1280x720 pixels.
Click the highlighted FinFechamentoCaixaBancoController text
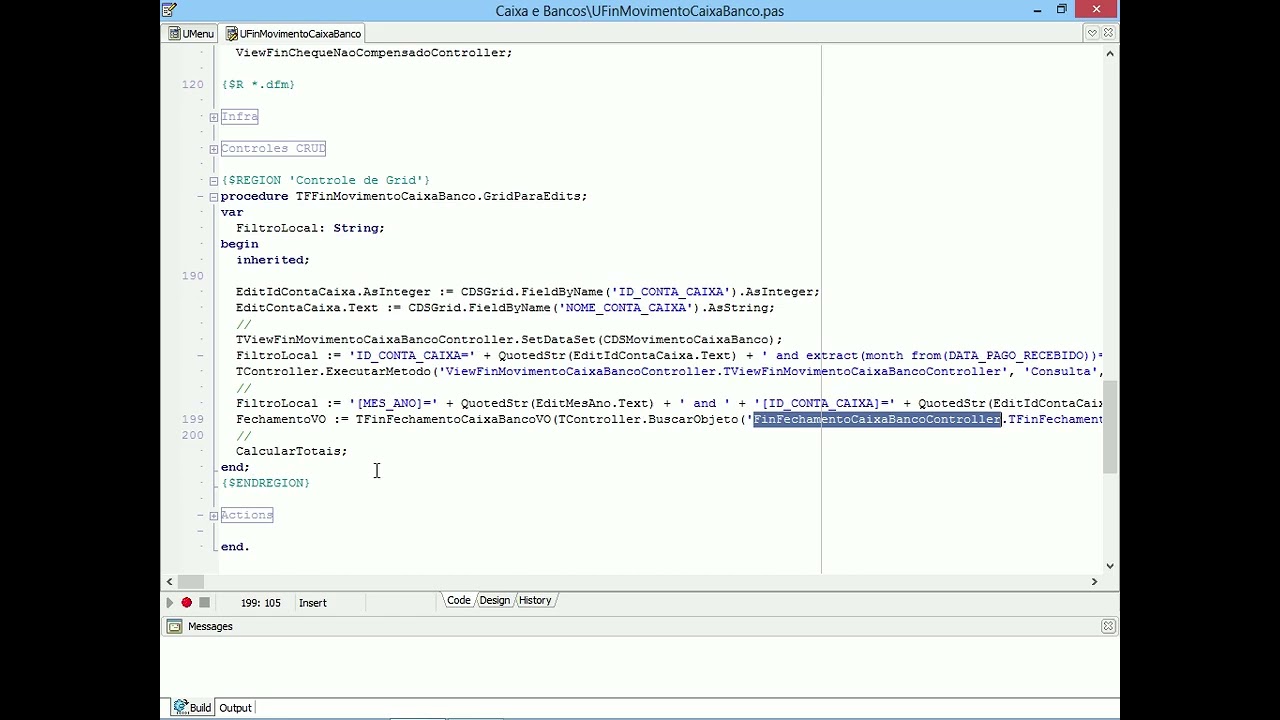click(x=877, y=419)
